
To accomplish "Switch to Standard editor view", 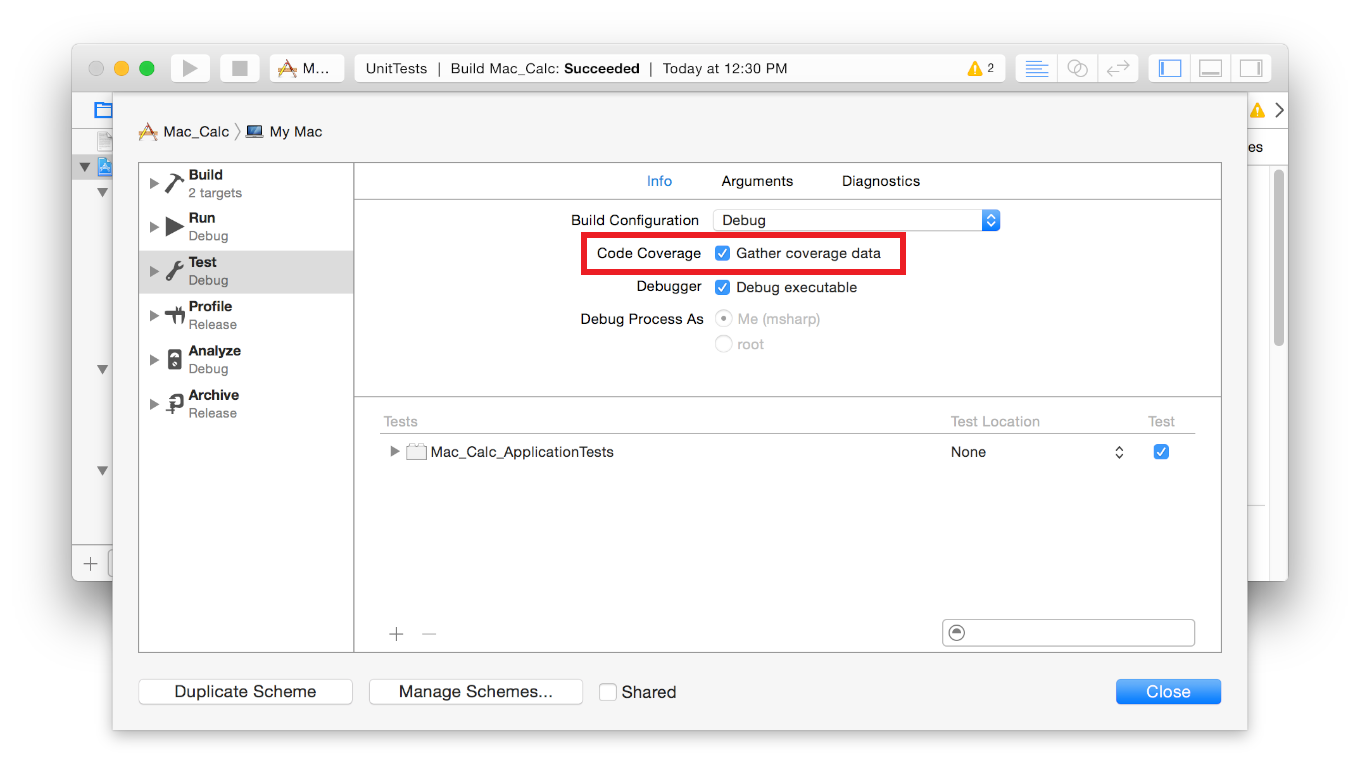I will [1037, 68].
